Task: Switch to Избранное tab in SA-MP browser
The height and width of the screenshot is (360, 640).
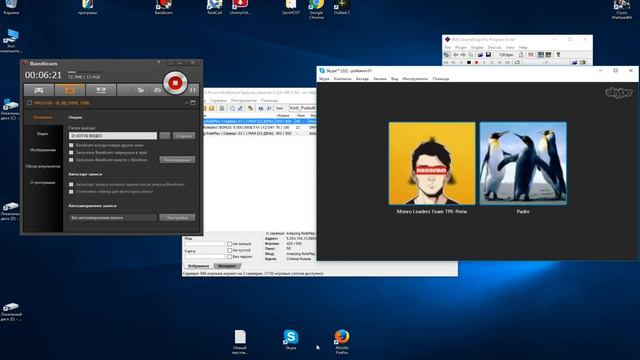Action: point(198,266)
